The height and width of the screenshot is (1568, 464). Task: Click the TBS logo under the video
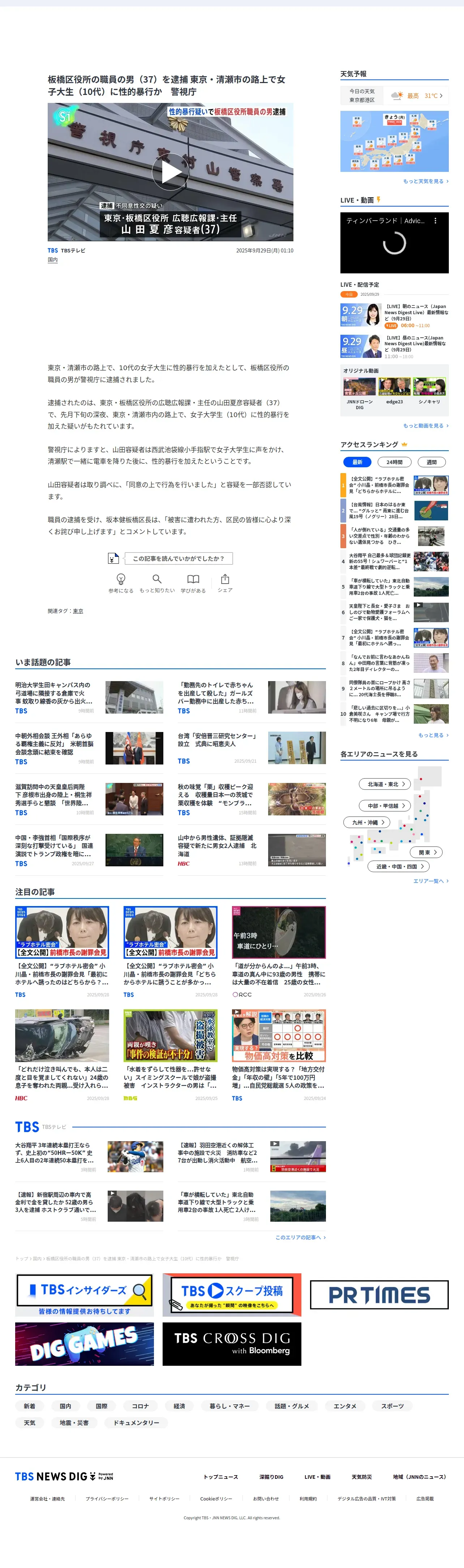(53, 250)
